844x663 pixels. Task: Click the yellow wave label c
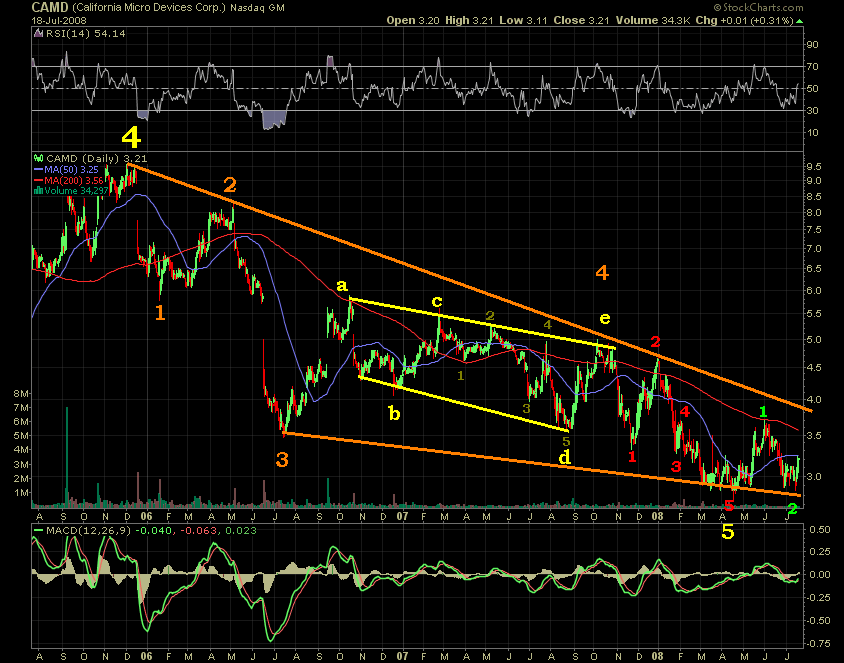(437, 301)
